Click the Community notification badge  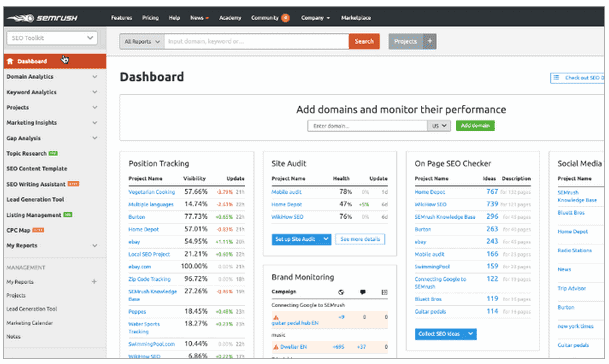285,18
